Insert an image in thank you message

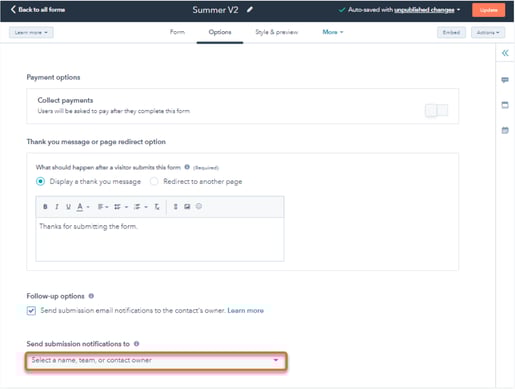coord(187,207)
